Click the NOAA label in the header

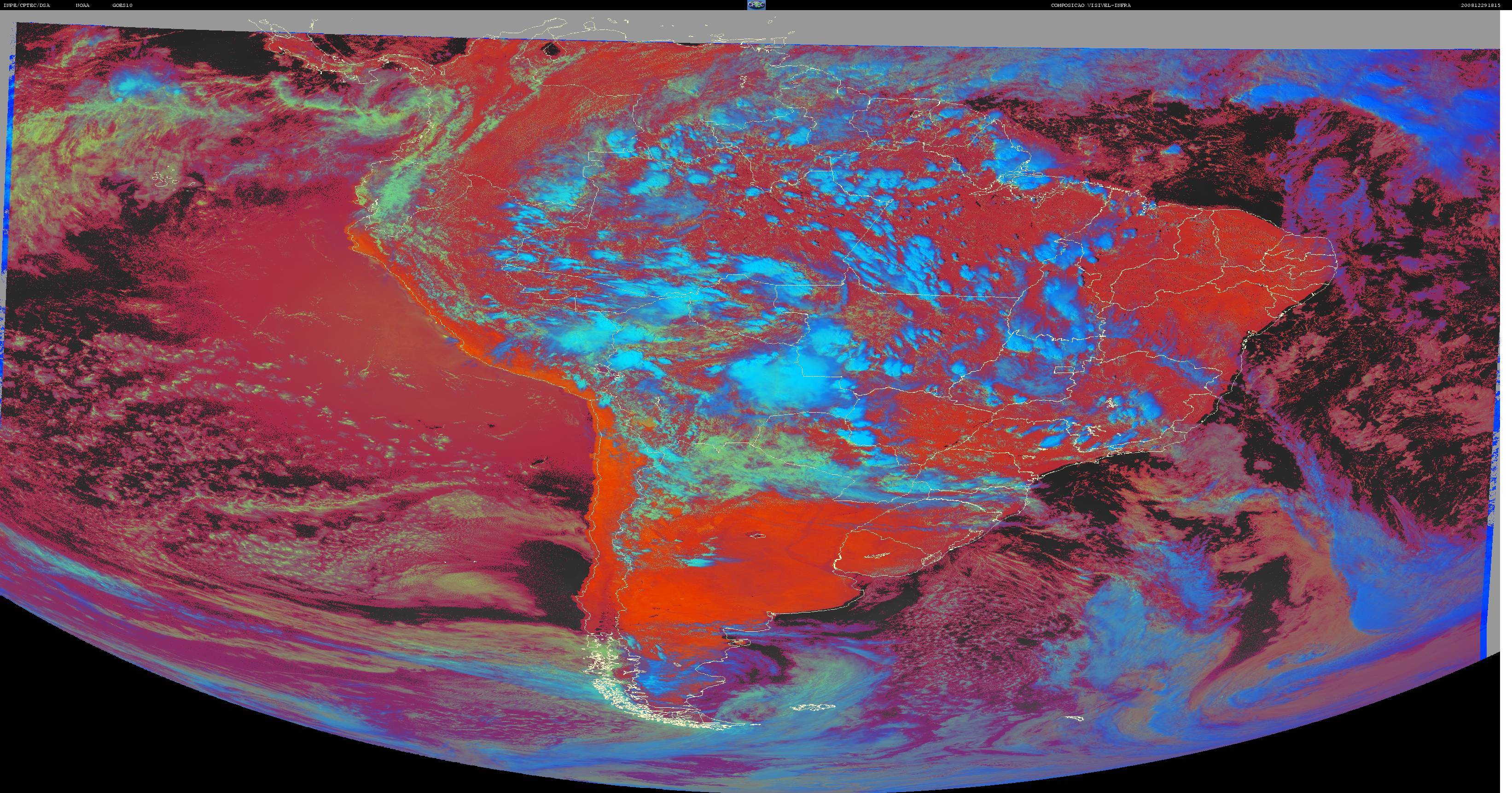pyautogui.click(x=82, y=5)
